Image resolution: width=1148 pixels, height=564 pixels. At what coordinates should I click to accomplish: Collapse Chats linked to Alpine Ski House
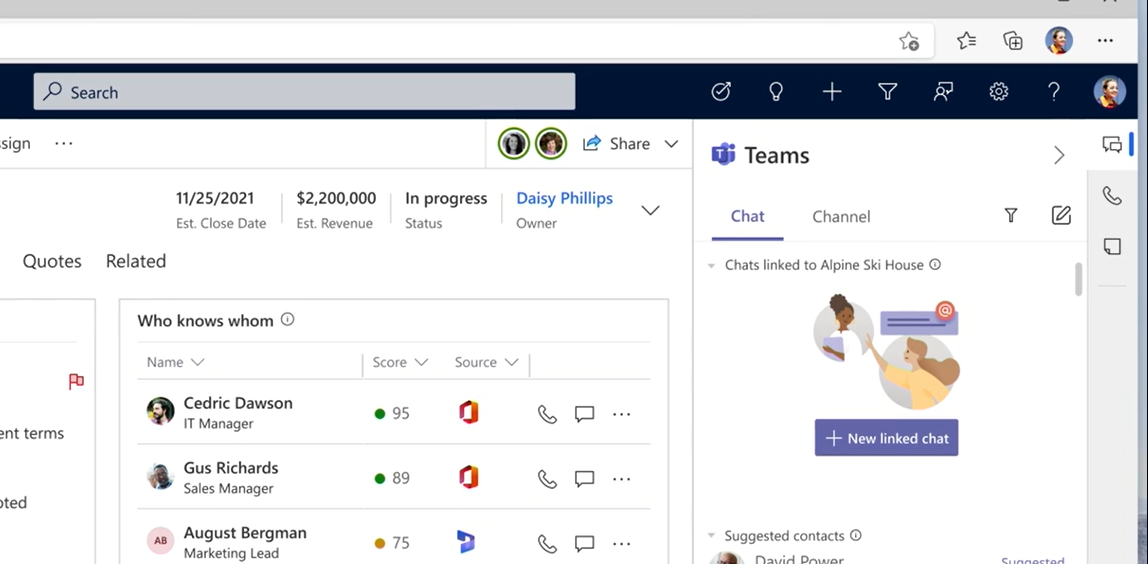(x=711, y=266)
